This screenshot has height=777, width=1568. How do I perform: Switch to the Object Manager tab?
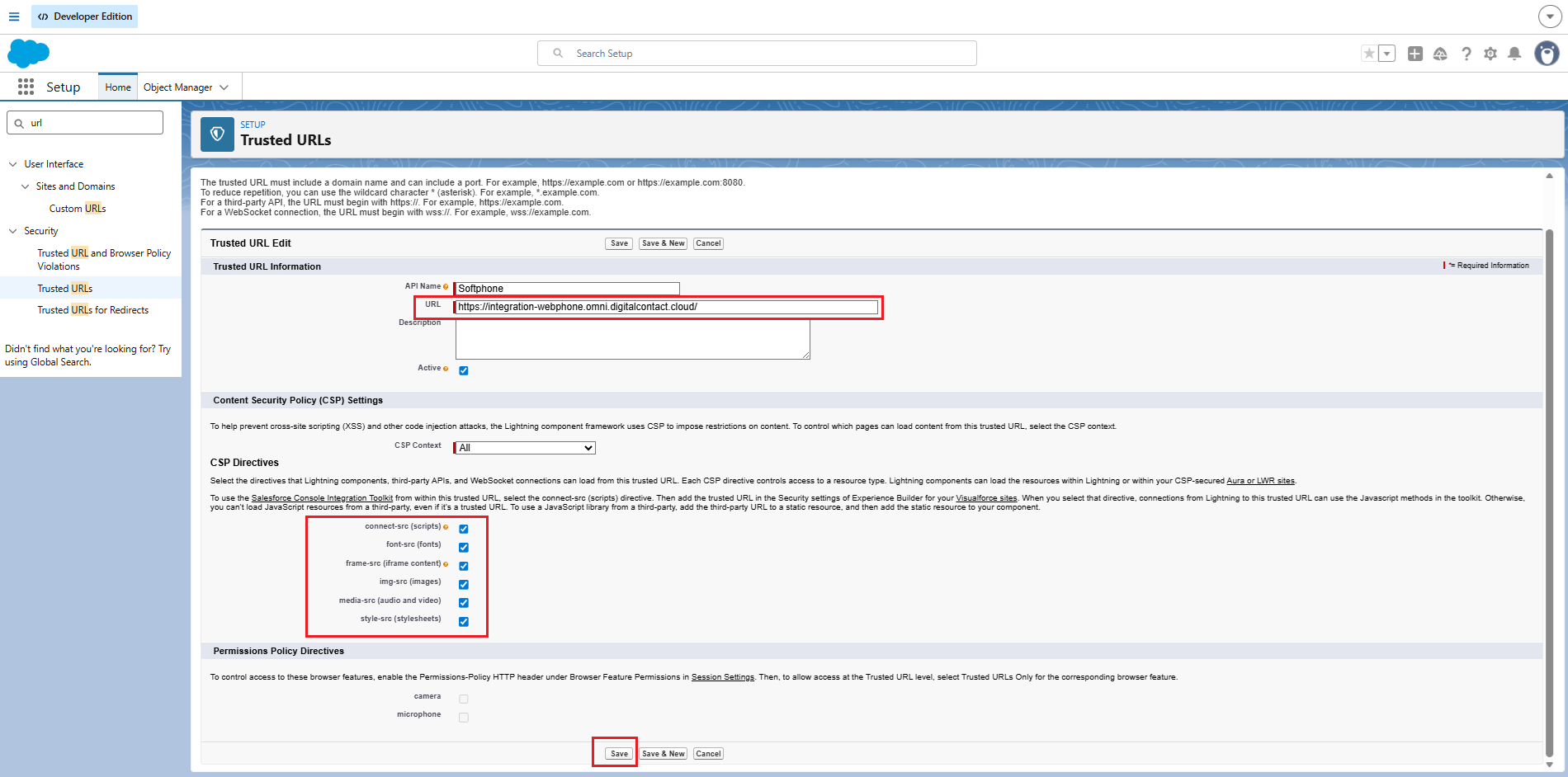coord(177,87)
